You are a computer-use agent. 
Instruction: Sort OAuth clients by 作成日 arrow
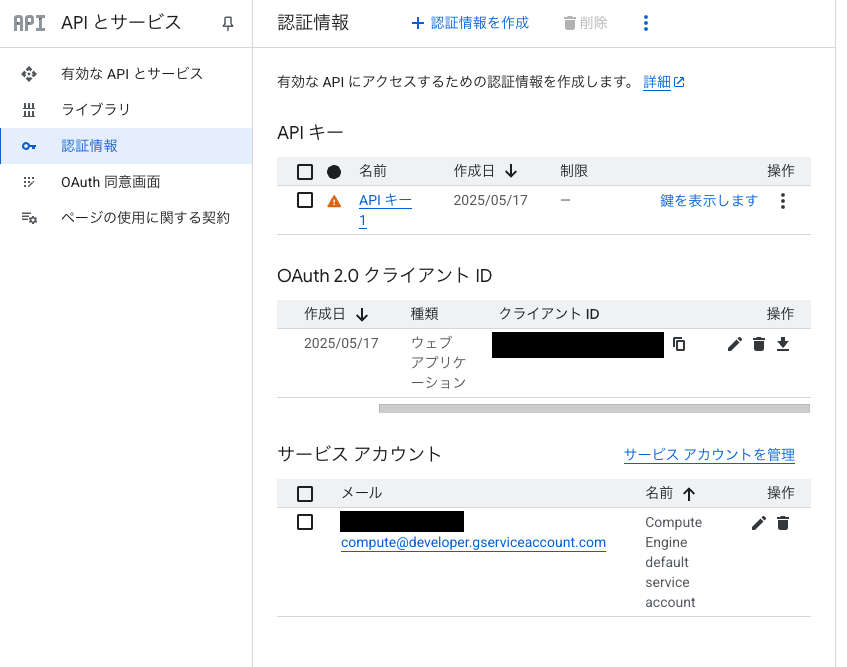point(362,314)
